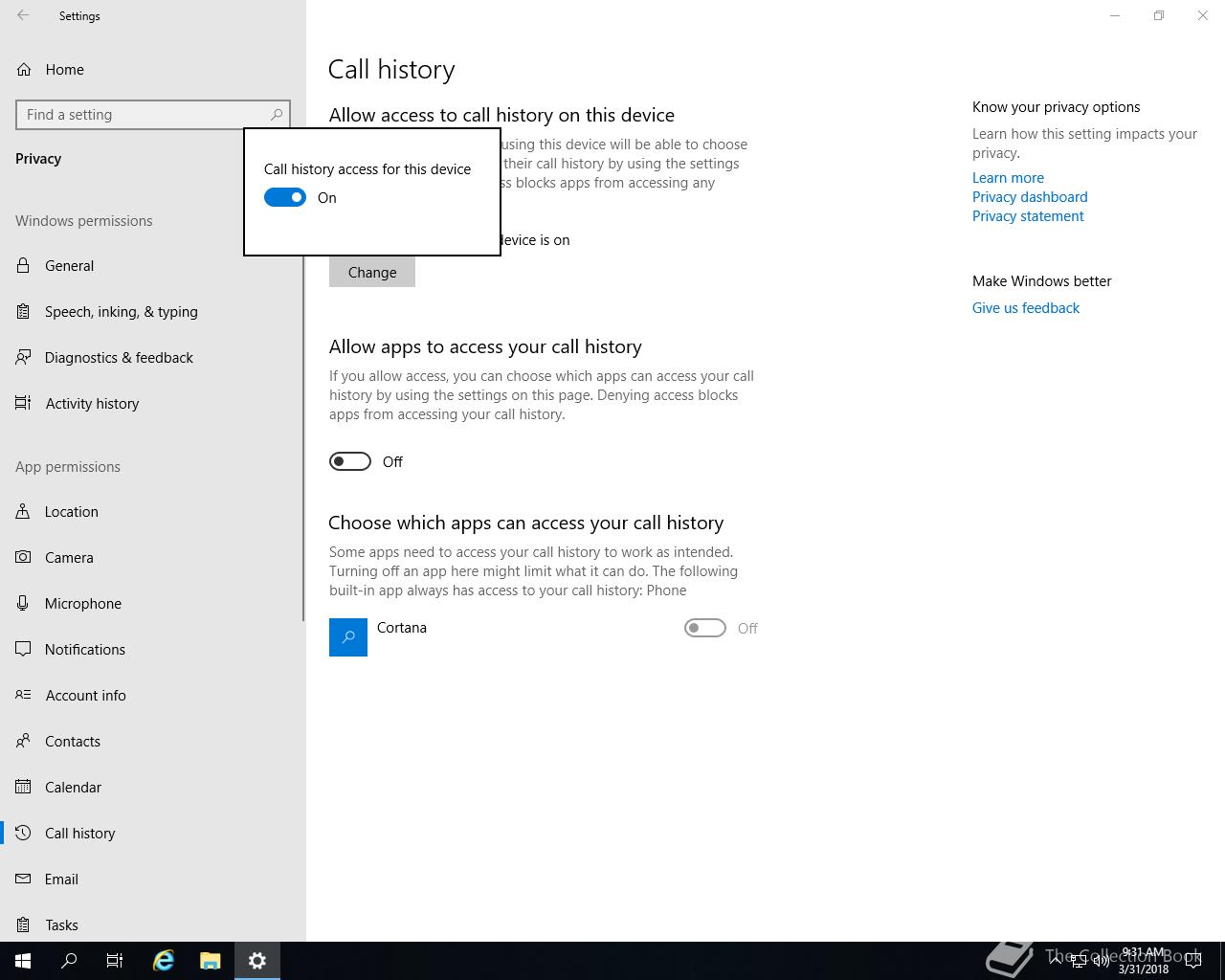
Task: Click the Home icon in sidebar
Action: [23, 69]
